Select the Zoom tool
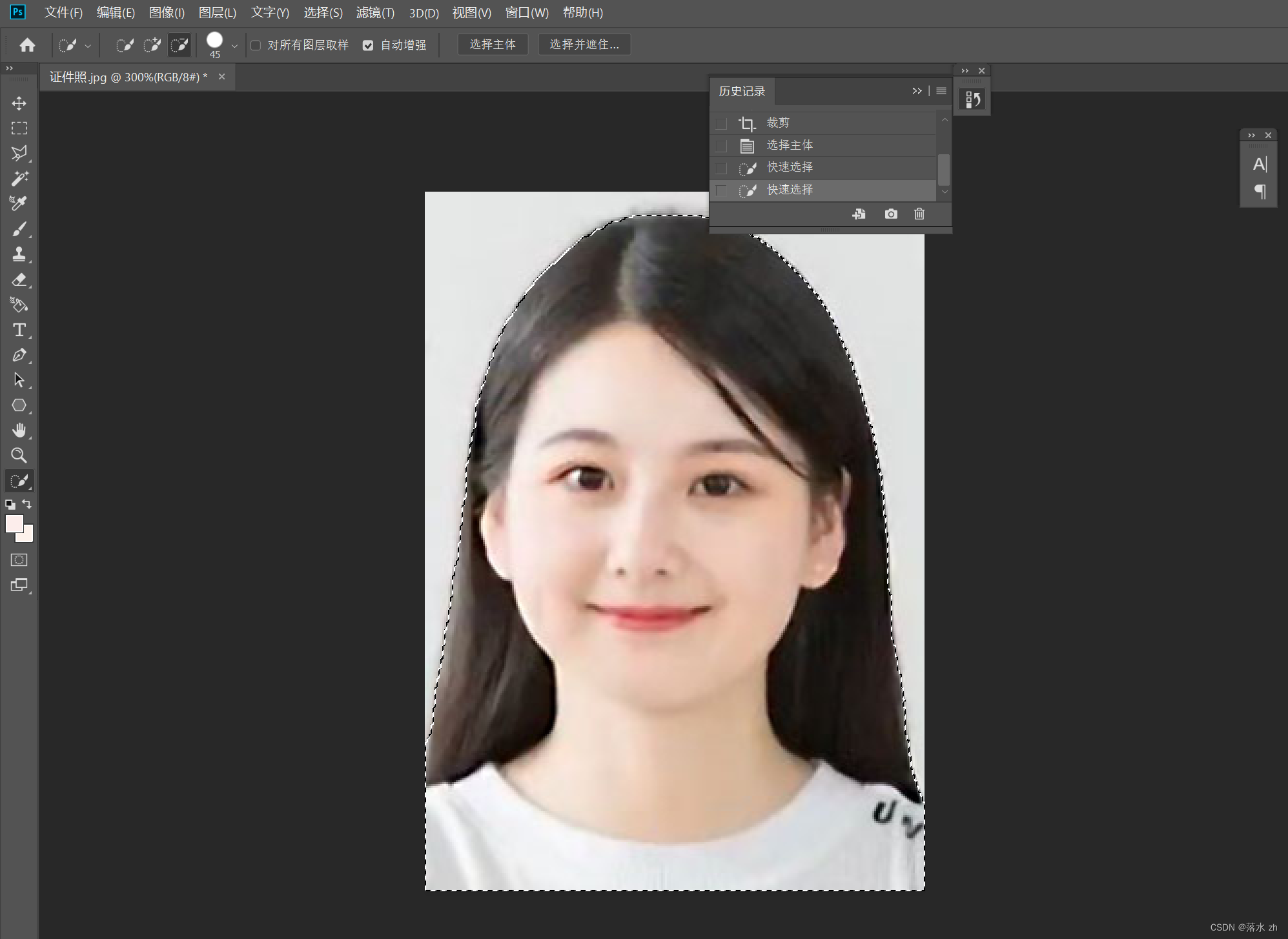 click(x=19, y=456)
